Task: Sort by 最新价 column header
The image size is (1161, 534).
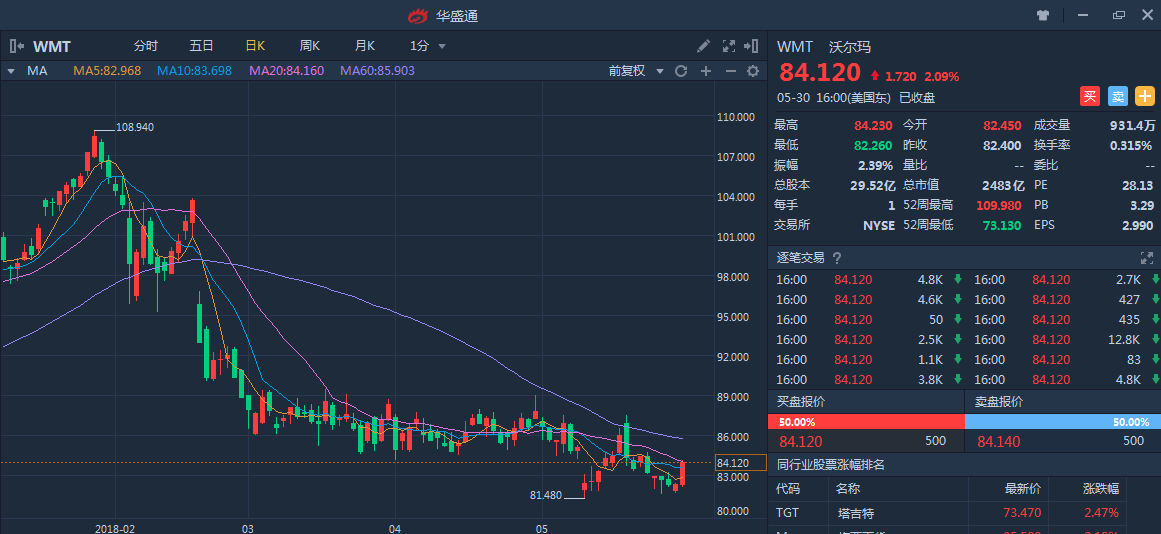Action: [x=1023, y=489]
